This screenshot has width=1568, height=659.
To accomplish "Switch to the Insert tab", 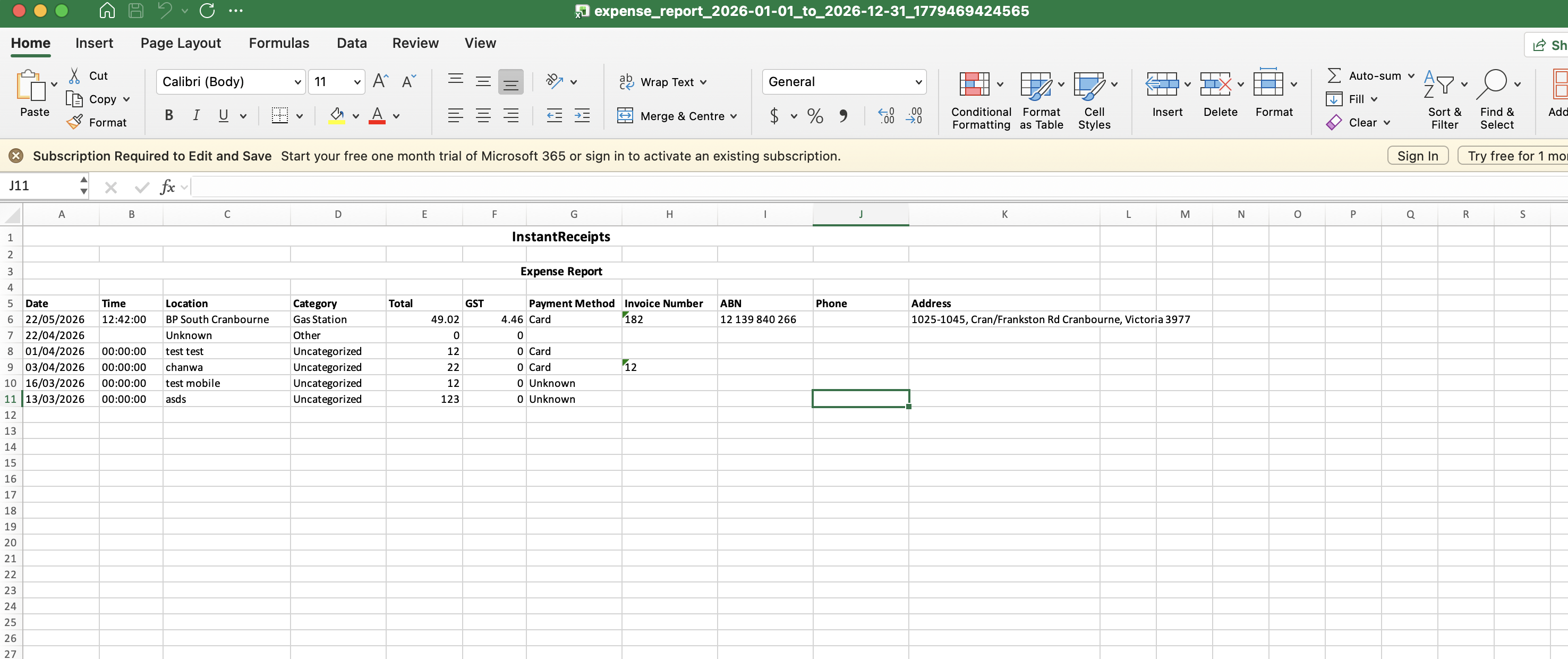I will coord(95,43).
